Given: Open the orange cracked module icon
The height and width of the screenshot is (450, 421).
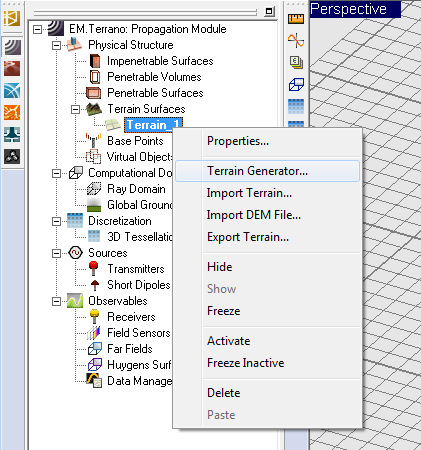Looking at the screenshot, I should pyautogui.click(x=12, y=112).
